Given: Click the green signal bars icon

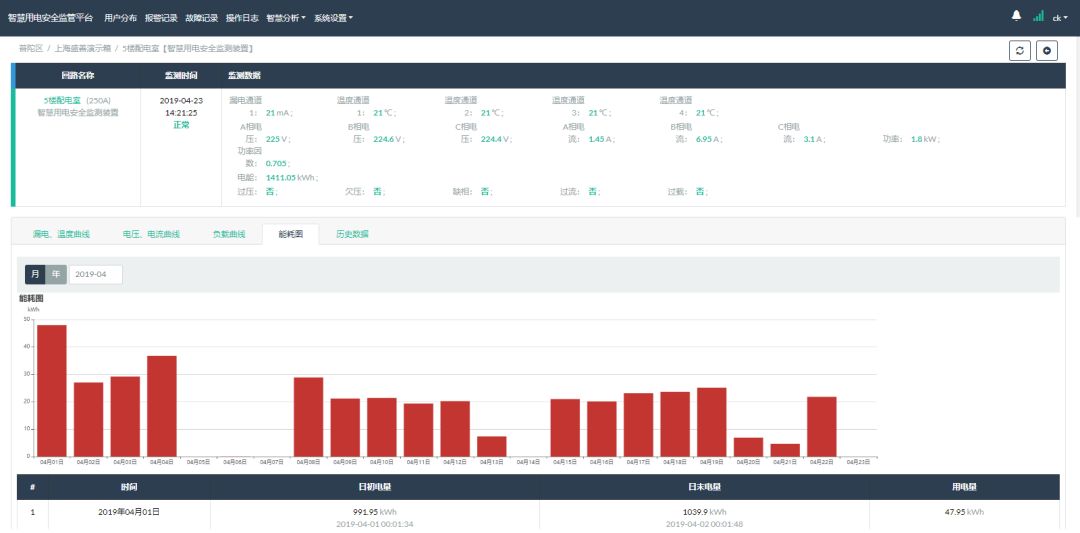Looking at the screenshot, I should pos(1038,16).
